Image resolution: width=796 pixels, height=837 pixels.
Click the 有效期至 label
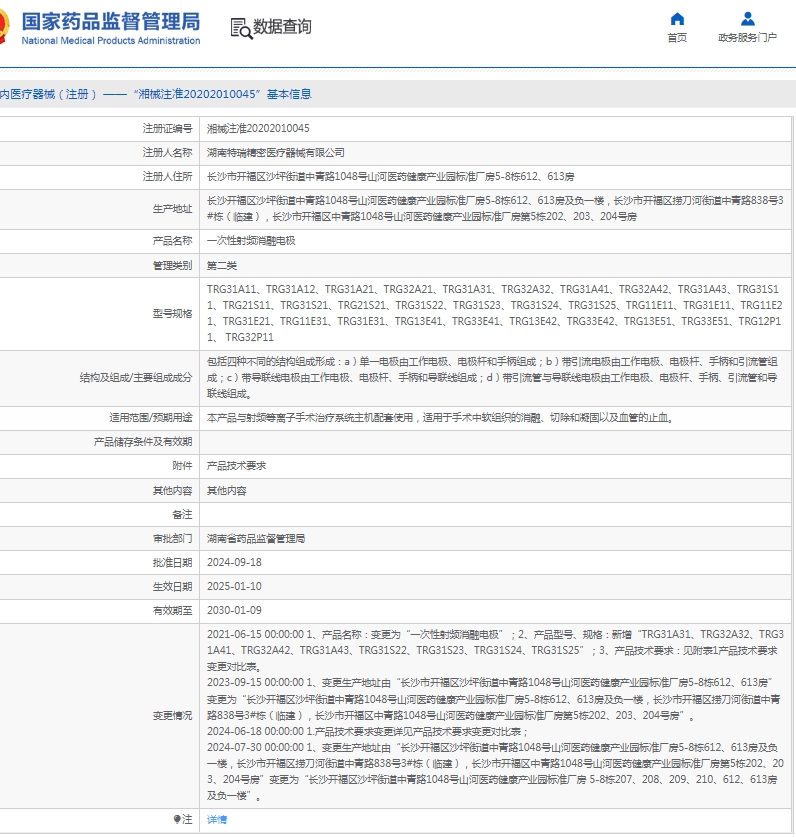(x=172, y=611)
